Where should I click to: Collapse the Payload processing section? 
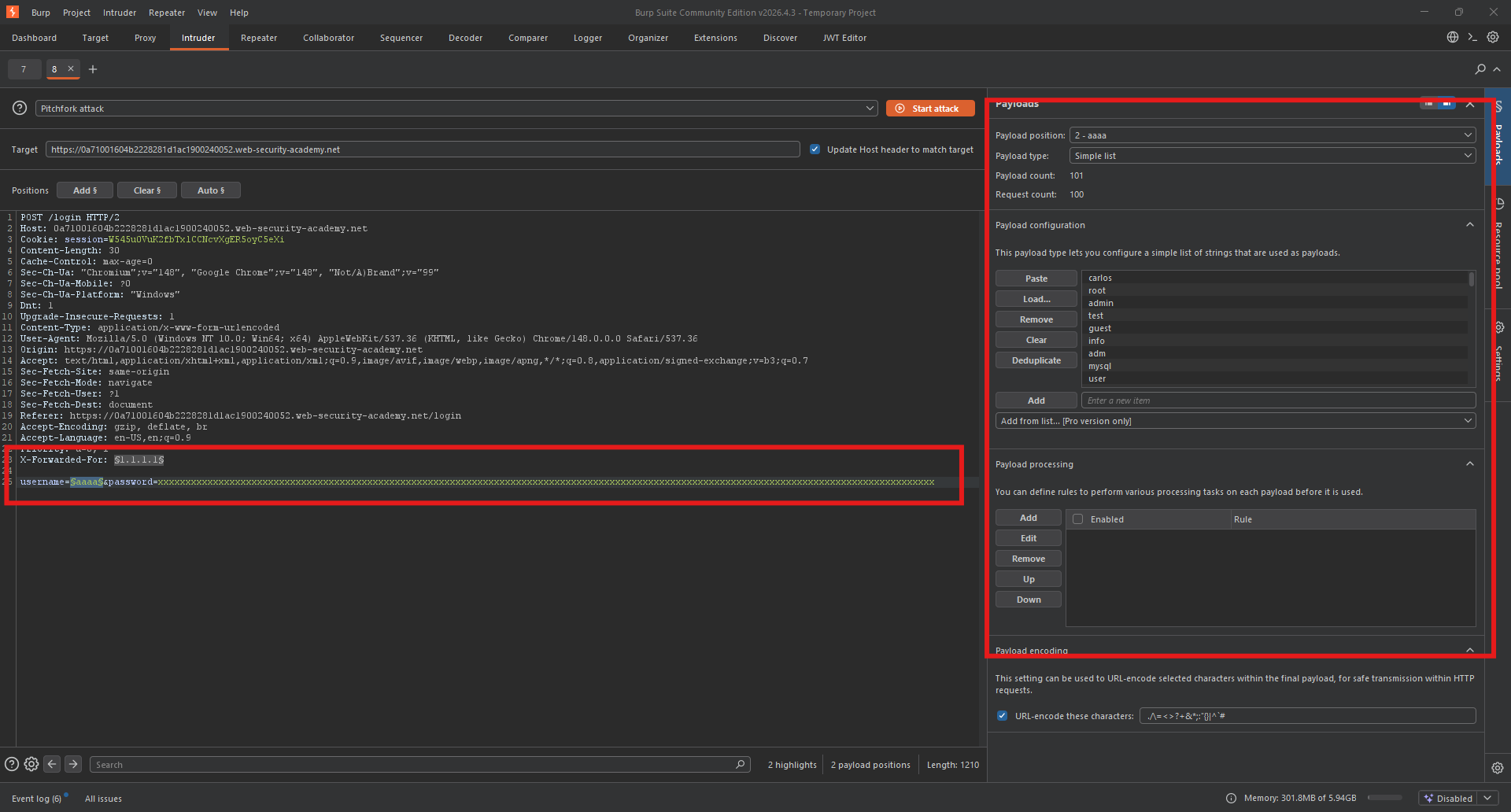[1470, 464]
